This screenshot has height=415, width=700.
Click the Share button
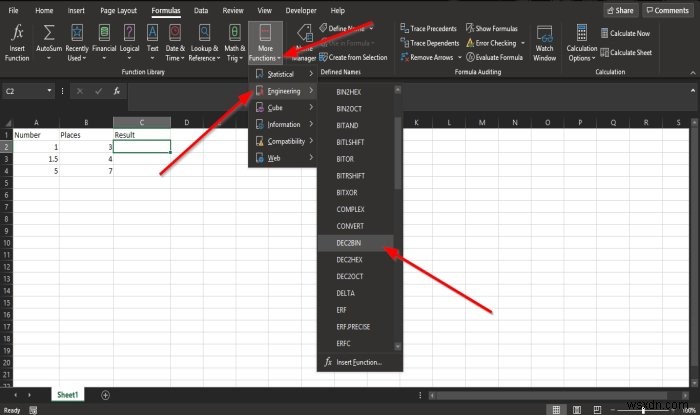click(621, 10)
